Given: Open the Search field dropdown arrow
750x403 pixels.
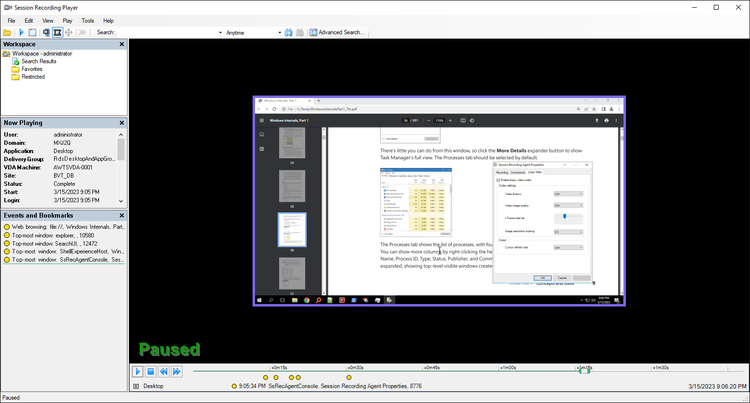Looking at the screenshot, I should [x=221, y=33].
